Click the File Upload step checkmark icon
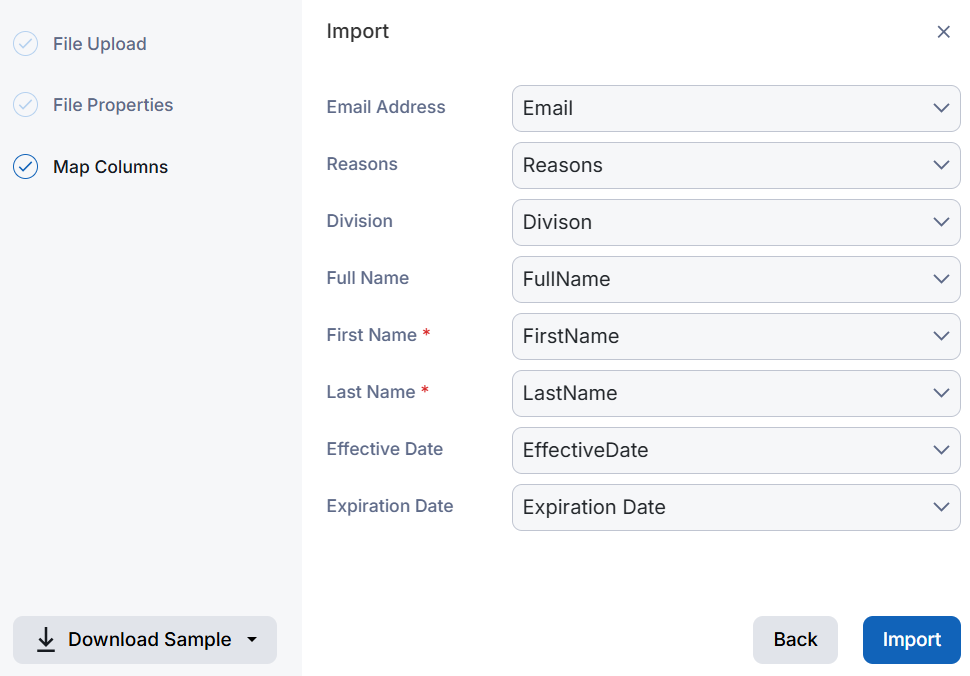Viewport: 970px width, 676px height. point(25,44)
